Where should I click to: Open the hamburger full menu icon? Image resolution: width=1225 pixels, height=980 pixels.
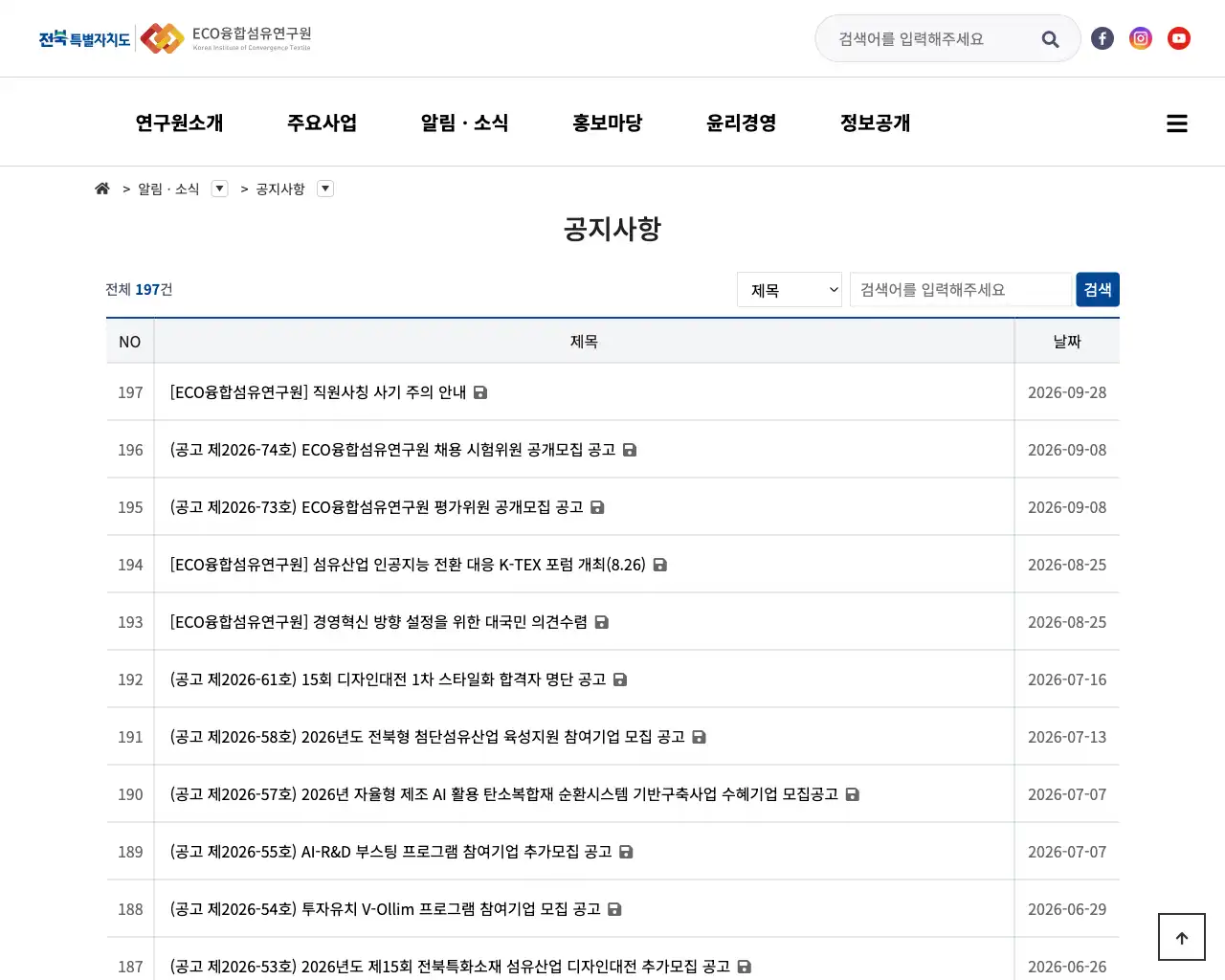click(x=1177, y=123)
